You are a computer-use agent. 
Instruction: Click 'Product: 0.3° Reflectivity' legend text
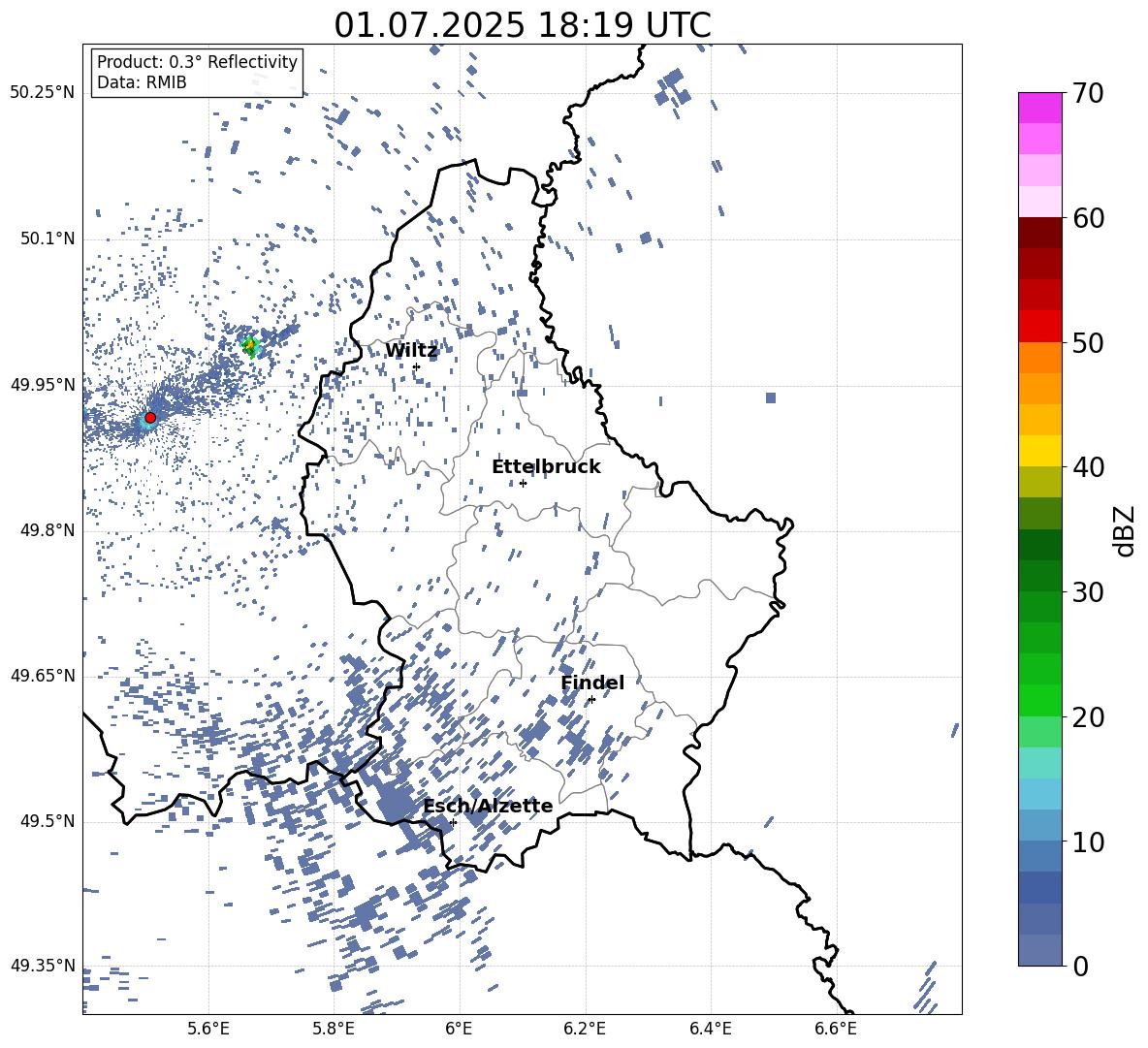click(197, 62)
